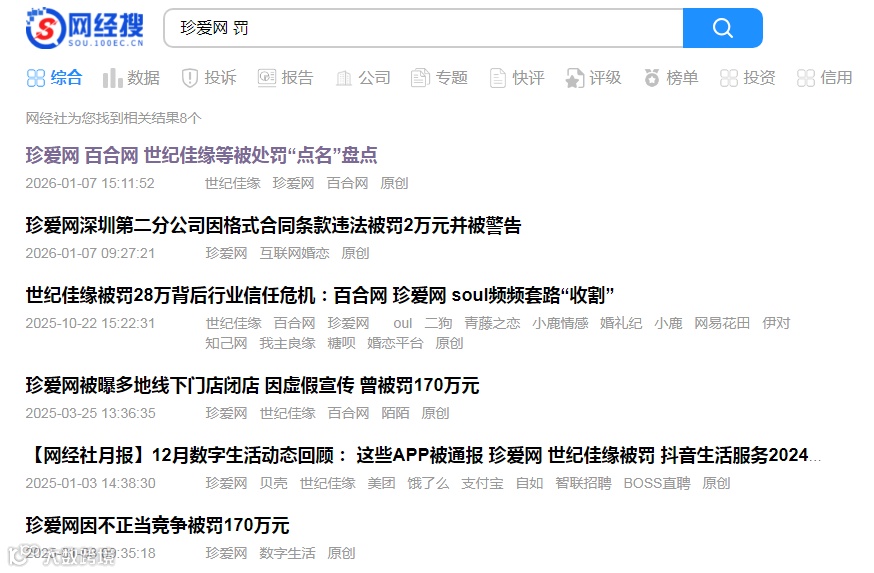The image size is (874, 573).
Task: Open the 网经搜 logo homepage
Action: [x=85, y=28]
